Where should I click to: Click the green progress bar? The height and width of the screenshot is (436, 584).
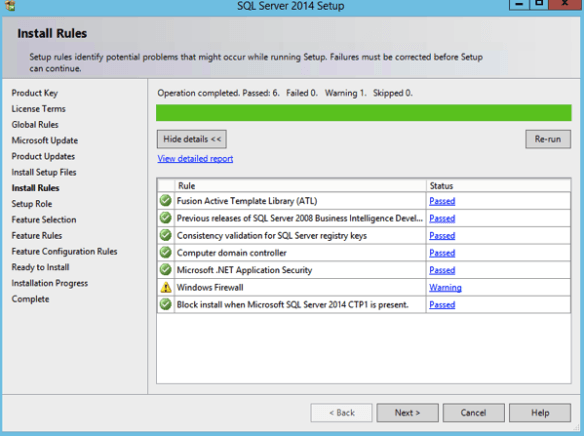[x=364, y=113]
